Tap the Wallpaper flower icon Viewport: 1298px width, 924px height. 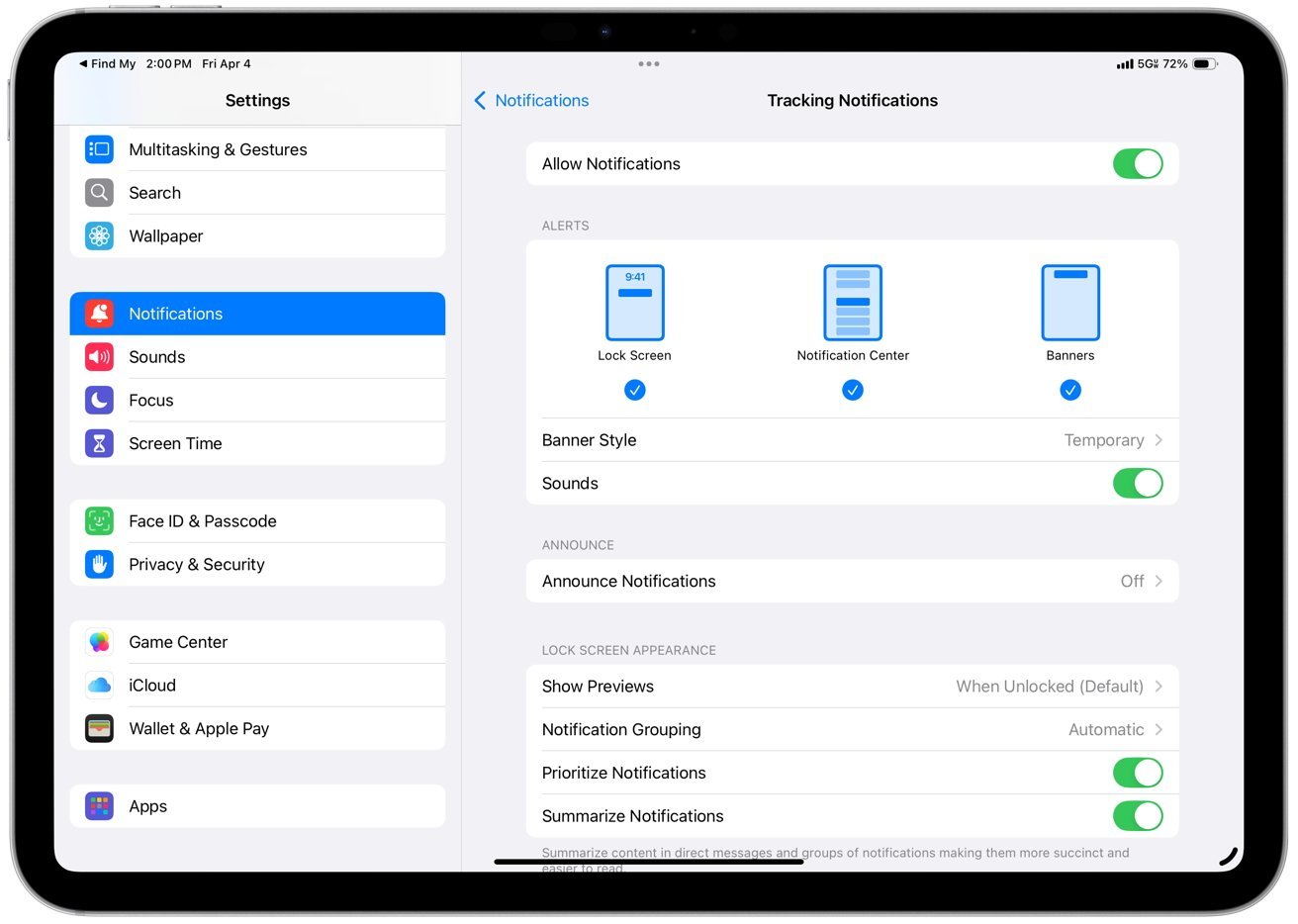(x=99, y=236)
